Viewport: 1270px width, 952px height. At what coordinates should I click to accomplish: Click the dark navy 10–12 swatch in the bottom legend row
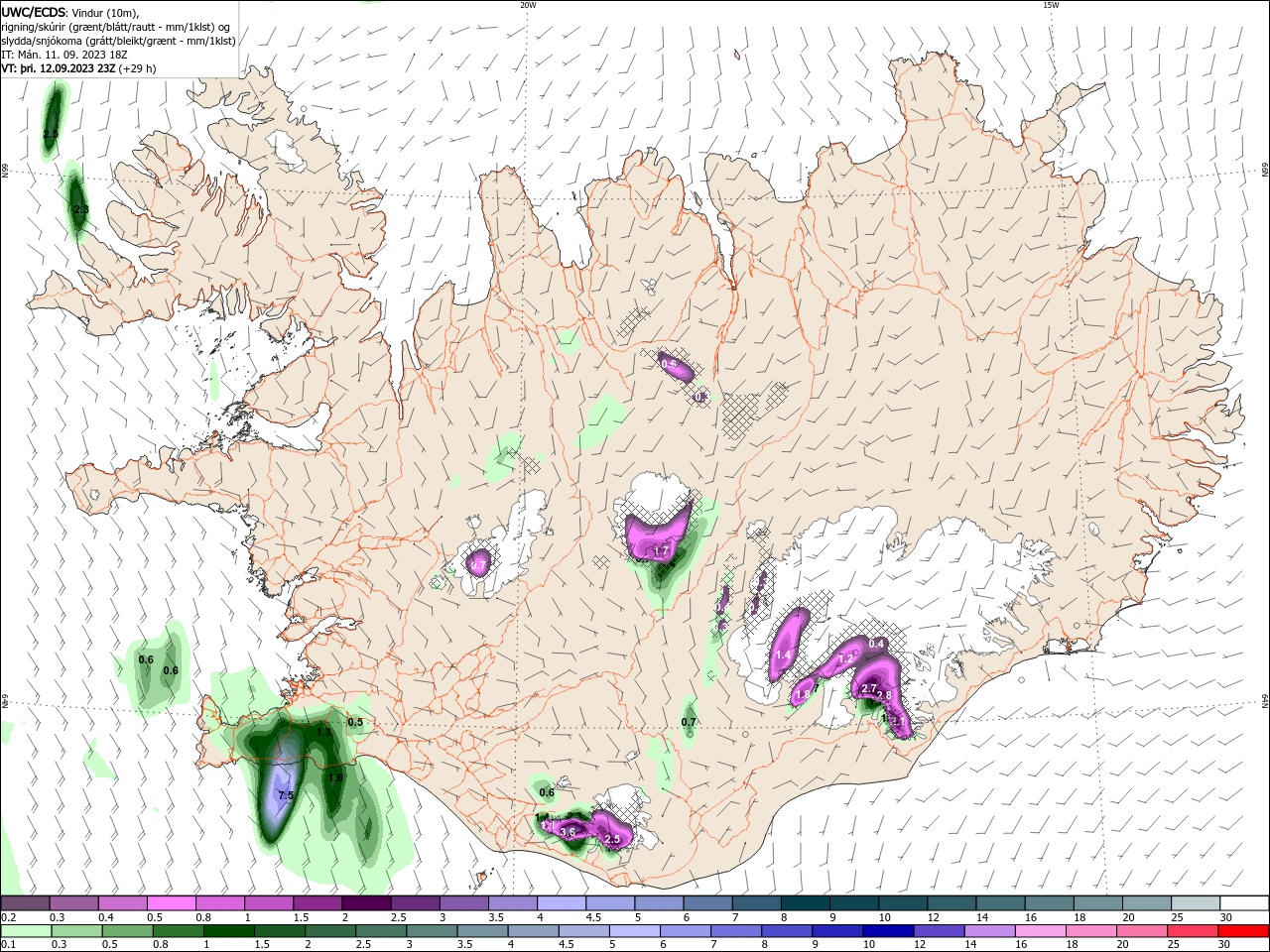(x=889, y=931)
